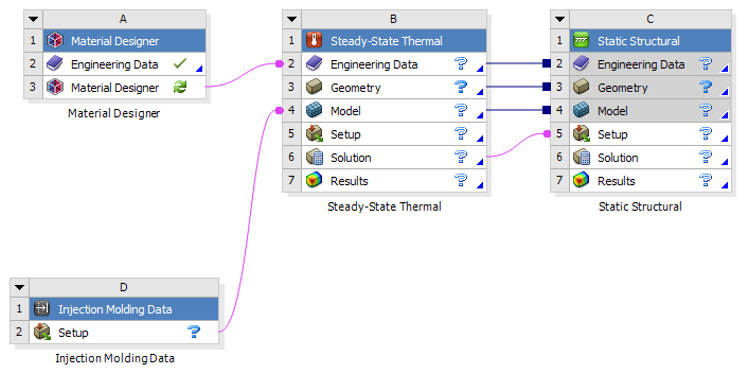
Task: Click blue corner triangle on B Setup cell
Action: (x=480, y=139)
